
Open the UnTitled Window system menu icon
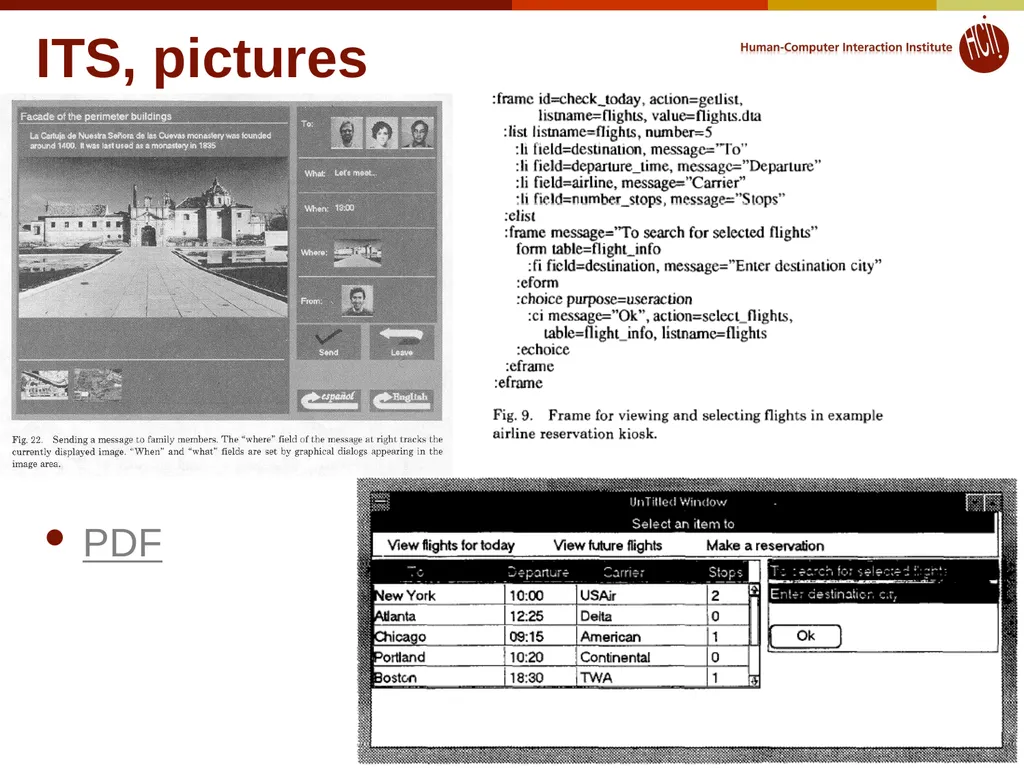coord(380,502)
